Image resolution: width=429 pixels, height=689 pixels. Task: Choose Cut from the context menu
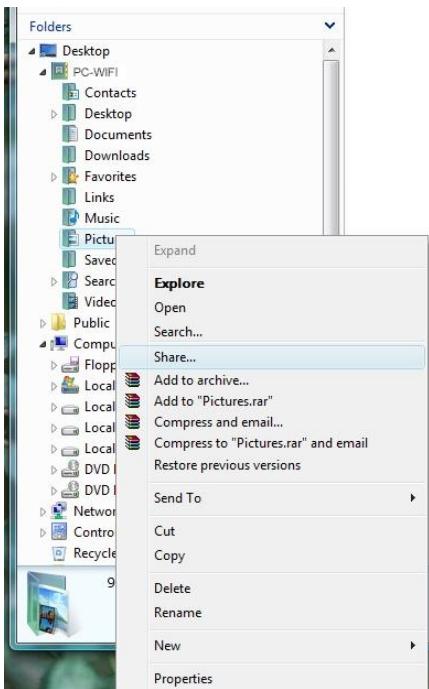tap(273, 531)
